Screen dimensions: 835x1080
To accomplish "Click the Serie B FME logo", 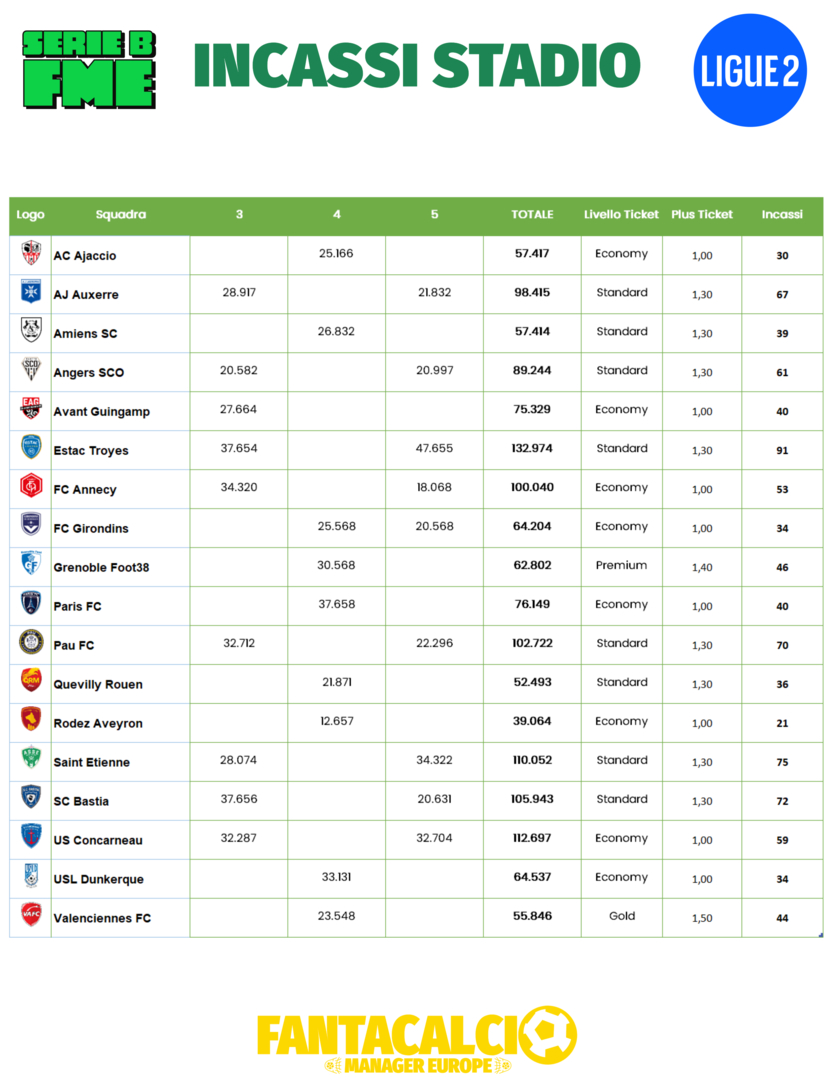I will (89, 68).
